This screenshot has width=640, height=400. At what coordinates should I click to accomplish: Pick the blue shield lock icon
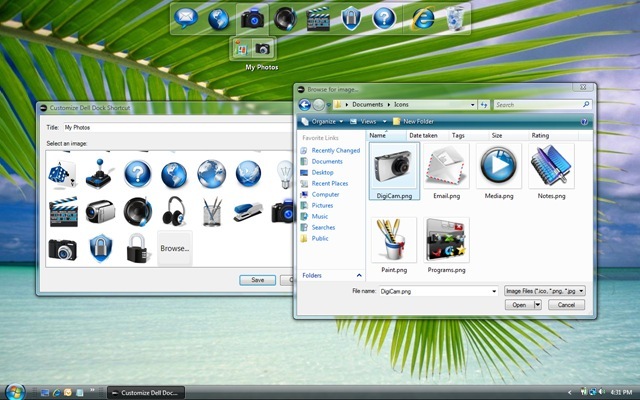pos(100,247)
